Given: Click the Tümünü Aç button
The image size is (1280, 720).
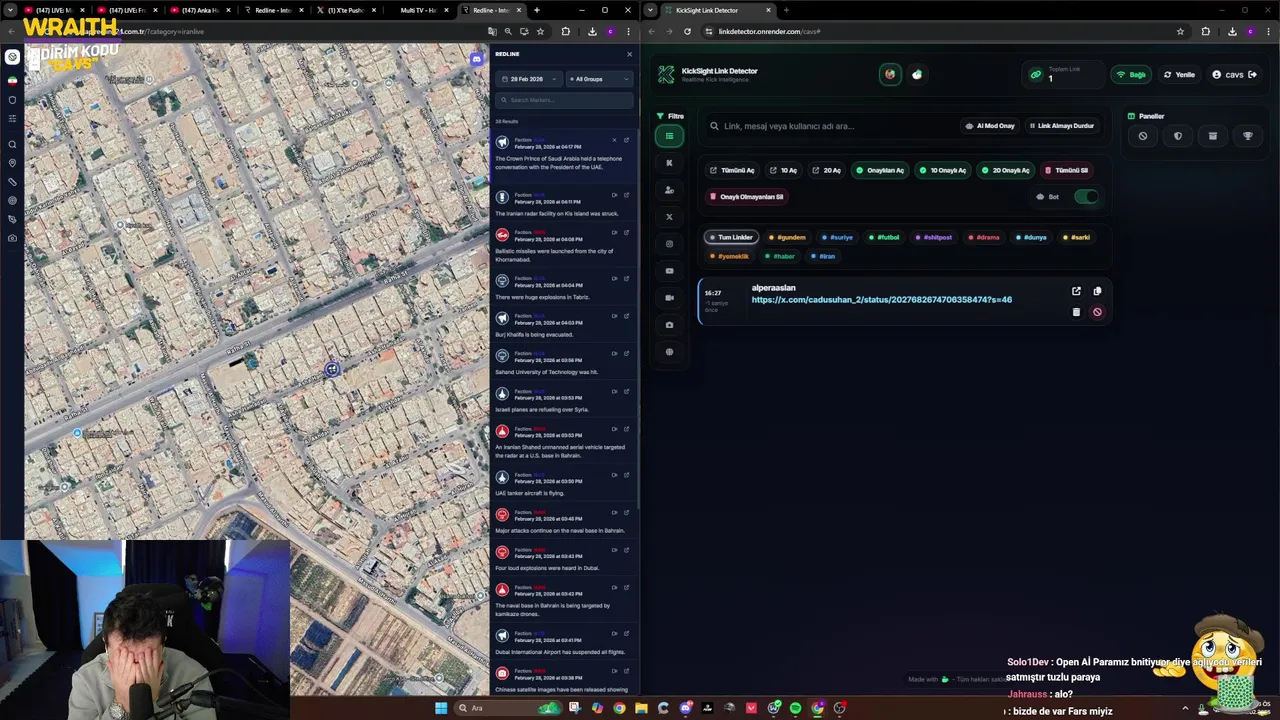Looking at the screenshot, I should click(732, 170).
